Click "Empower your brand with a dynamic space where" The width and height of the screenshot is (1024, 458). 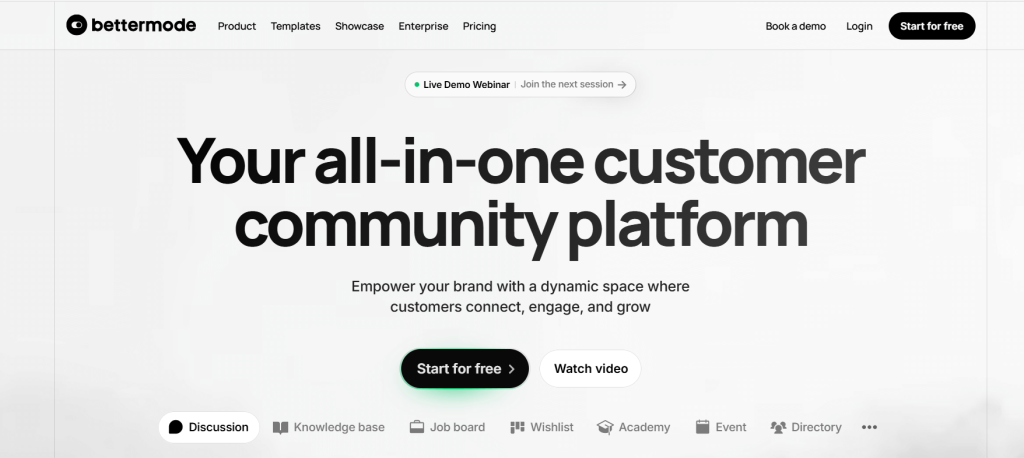click(x=520, y=286)
